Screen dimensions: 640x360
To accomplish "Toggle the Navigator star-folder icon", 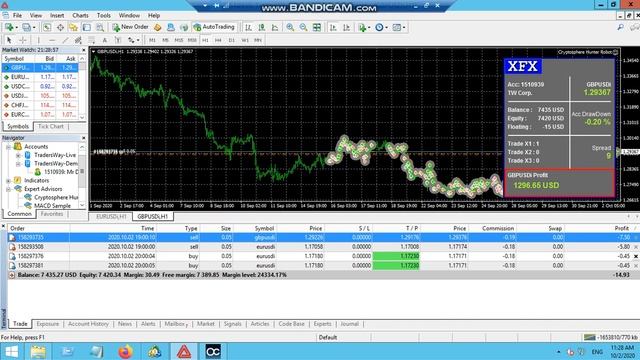I will pos(73,27).
